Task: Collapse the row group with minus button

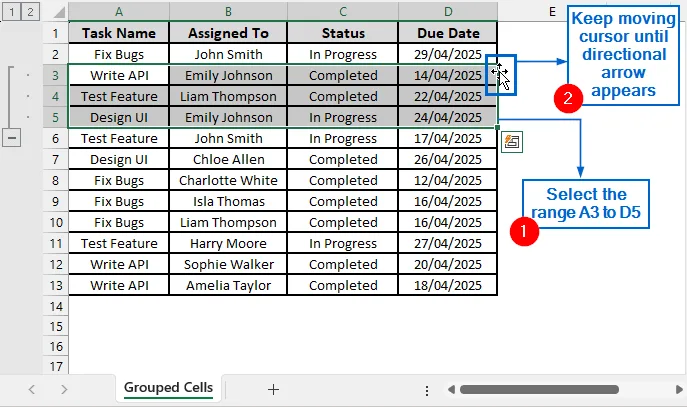Action: (12, 138)
